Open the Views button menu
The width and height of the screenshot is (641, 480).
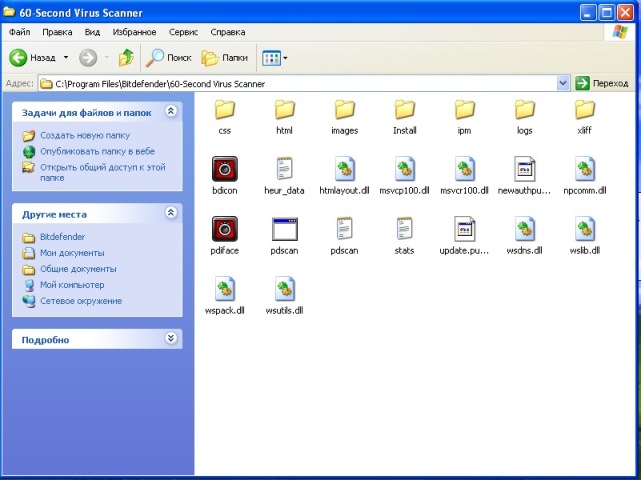pos(274,58)
